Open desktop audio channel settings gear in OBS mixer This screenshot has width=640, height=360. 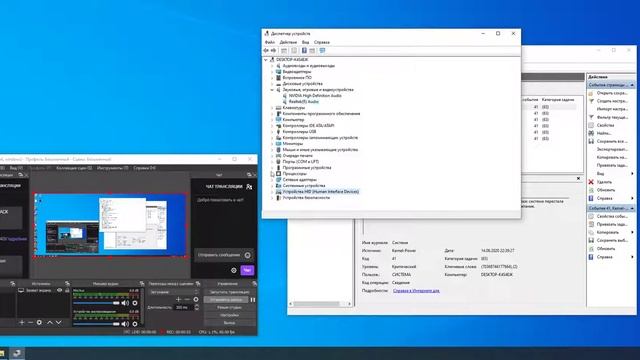(135, 324)
